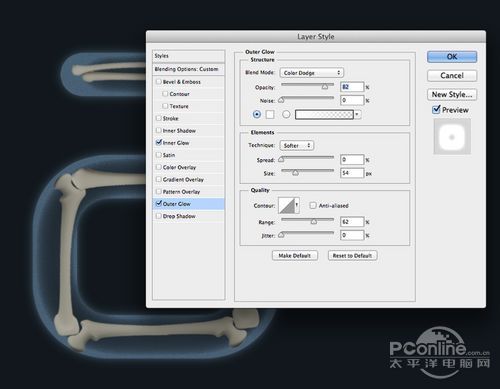
Task: Select Inner Glow in the styles list
Action: click(176, 143)
